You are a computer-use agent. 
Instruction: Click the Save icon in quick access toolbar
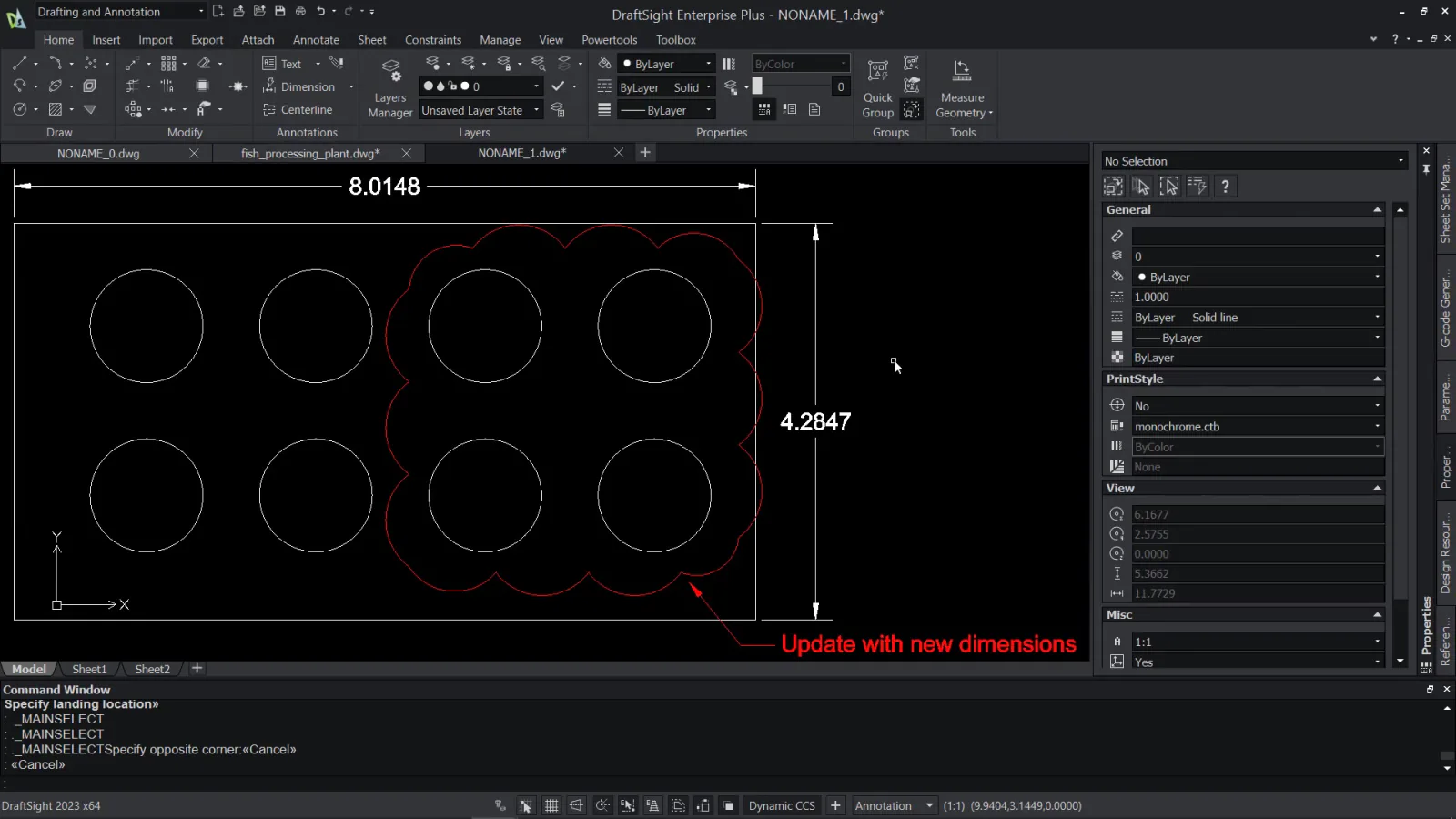(x=279, y=12)
